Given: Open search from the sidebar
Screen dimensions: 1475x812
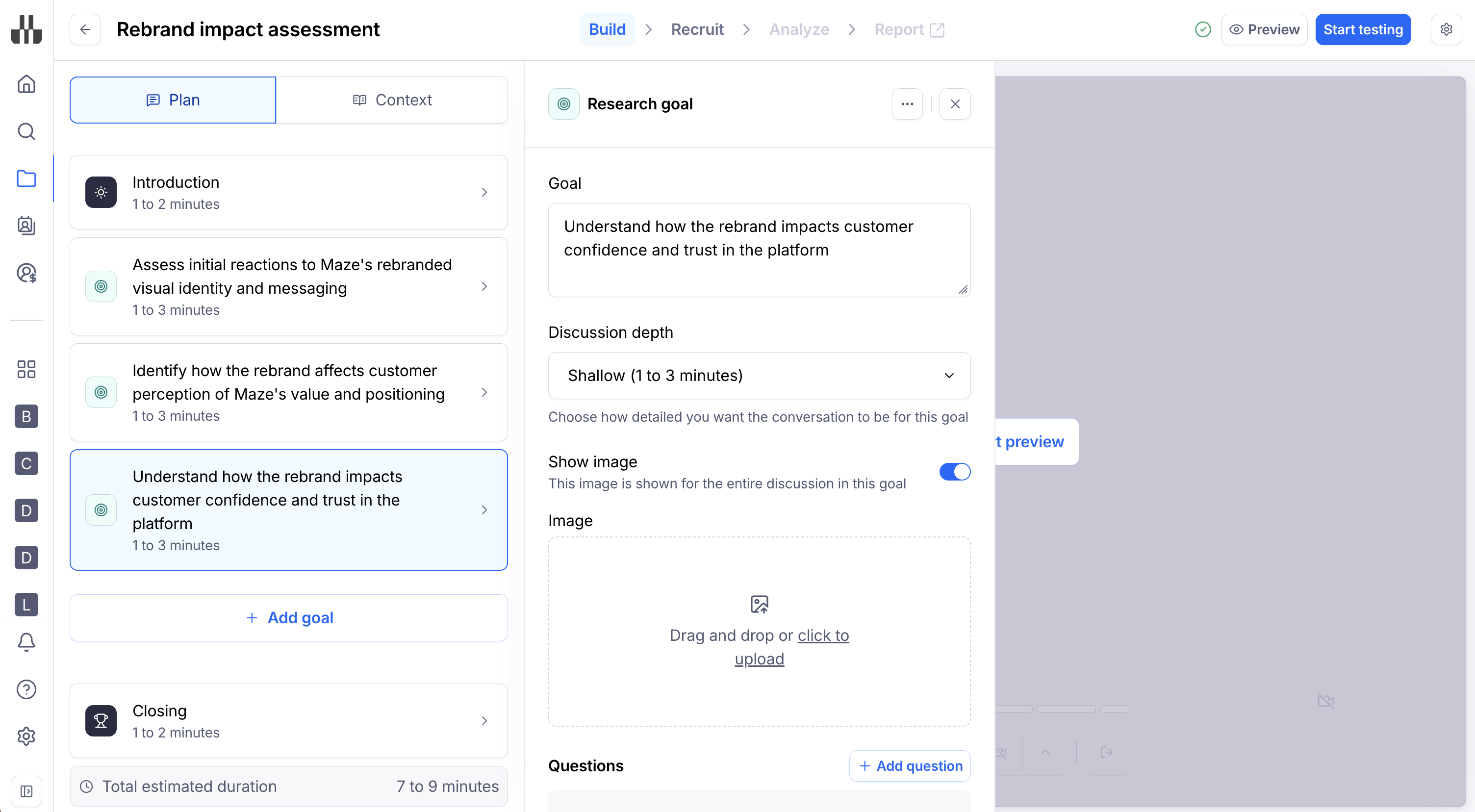Looking at the screenshot, I should [26, 131].
